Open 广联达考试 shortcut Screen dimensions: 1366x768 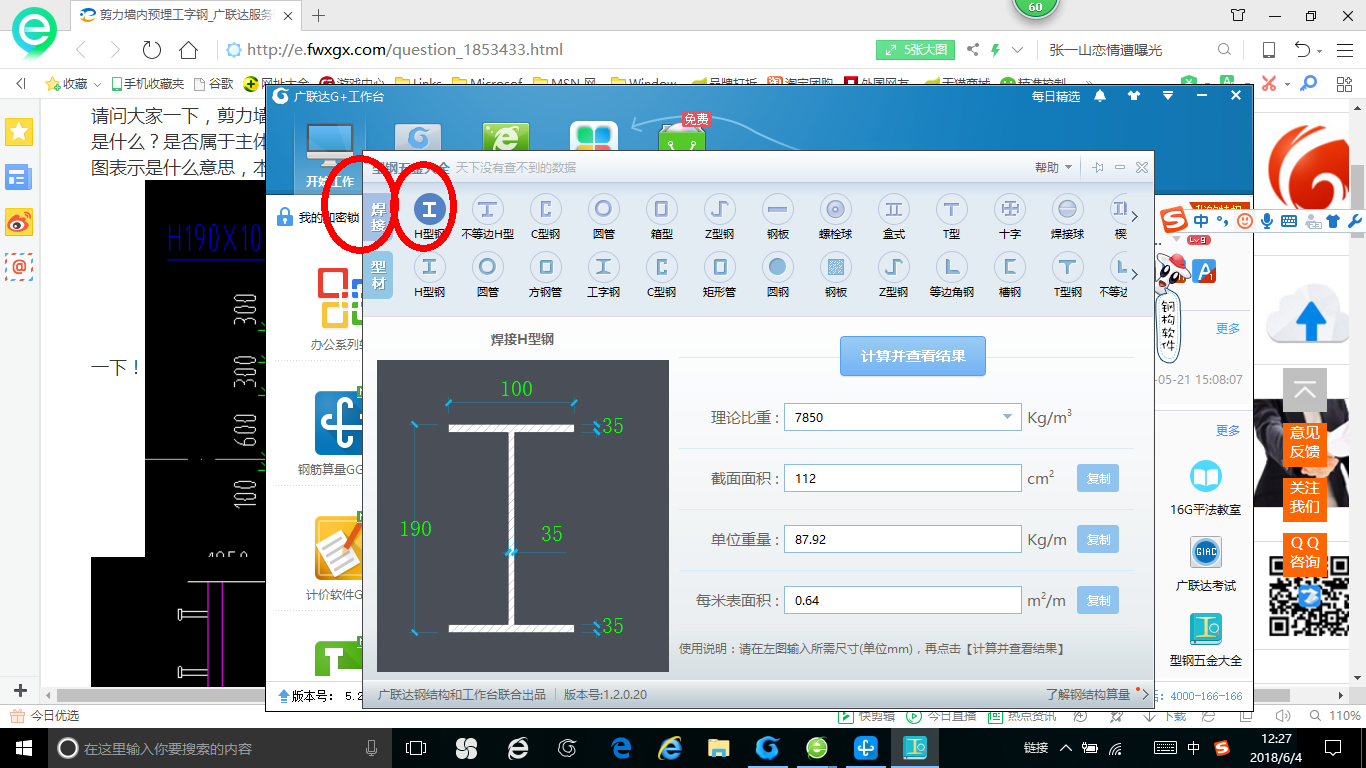pyautogui.click(x=1205, y=564)
